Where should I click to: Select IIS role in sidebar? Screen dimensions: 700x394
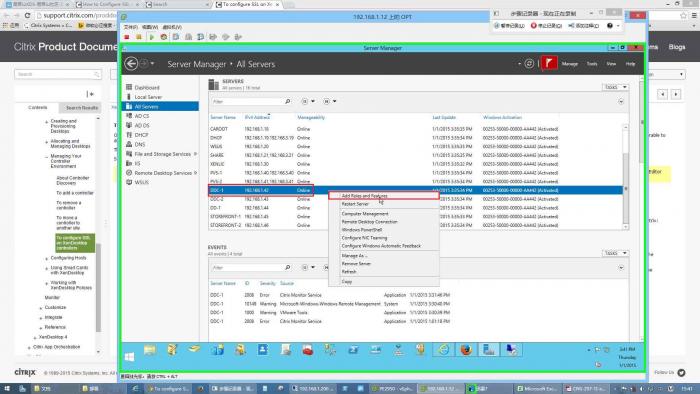[138, 163]
